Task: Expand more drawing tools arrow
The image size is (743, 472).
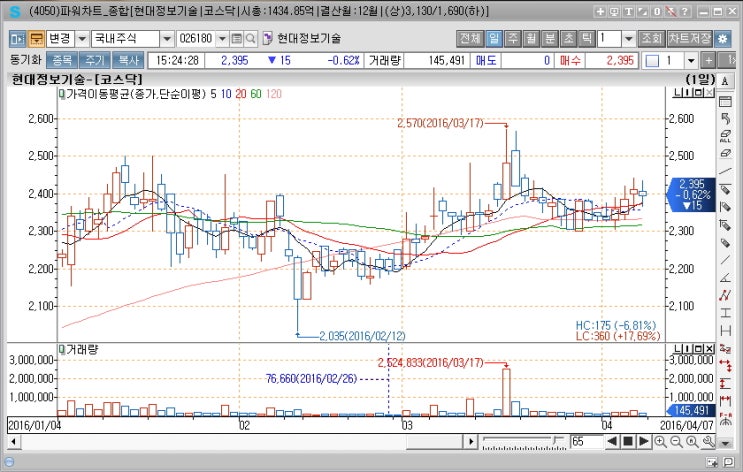Action: [725, 444]
